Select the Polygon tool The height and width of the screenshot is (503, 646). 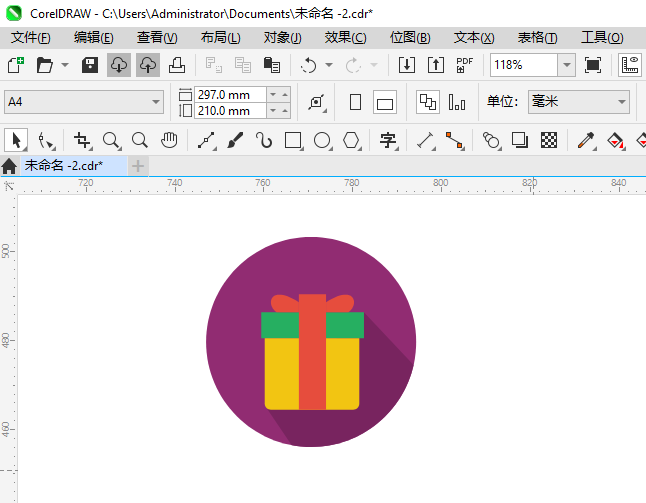pyautogui.click(x=351, y=140)
